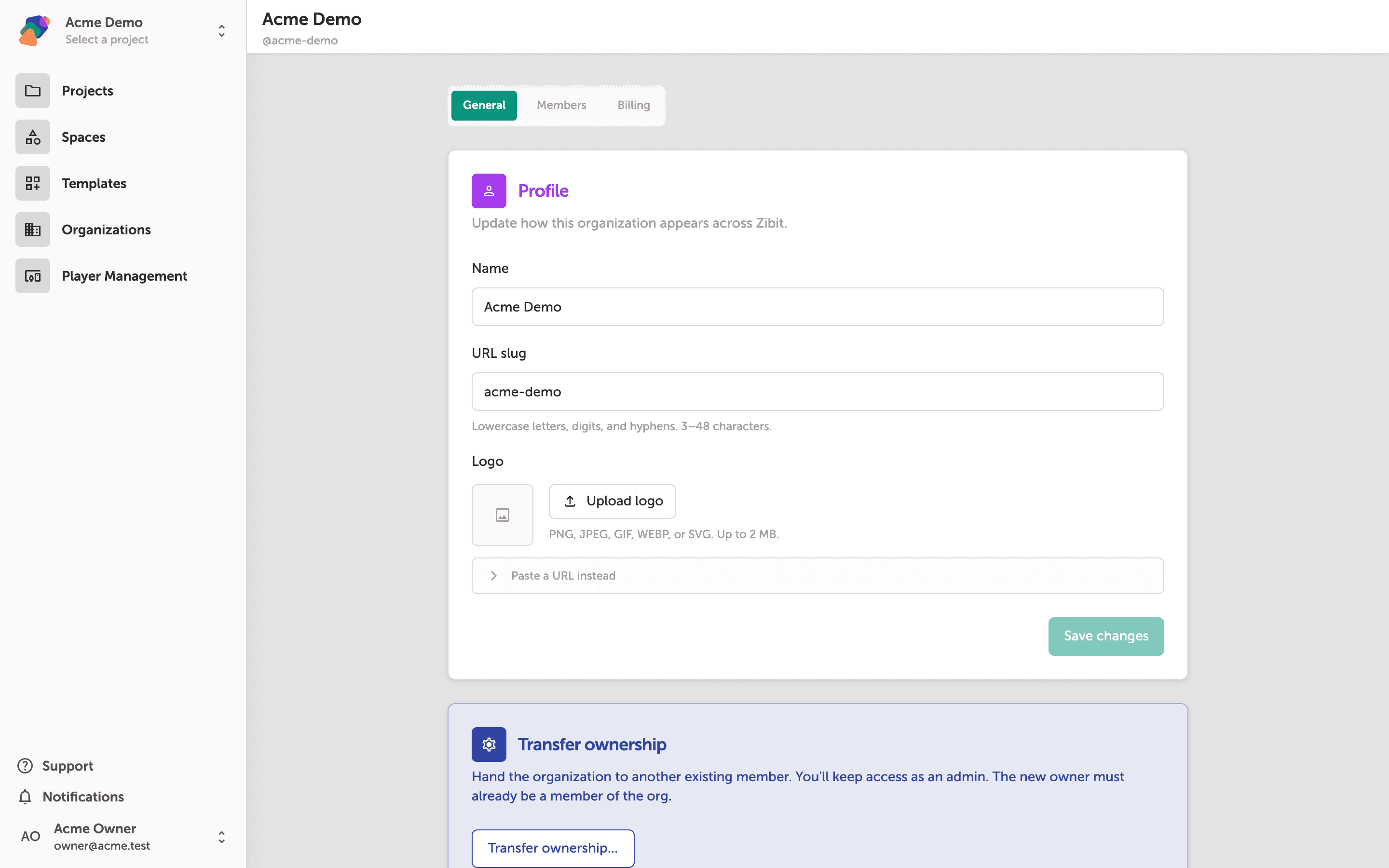Click the Notifications bell icon
Image resolution: width=1389 pixels, height=868 pixels.
click(x=25, y=797)
